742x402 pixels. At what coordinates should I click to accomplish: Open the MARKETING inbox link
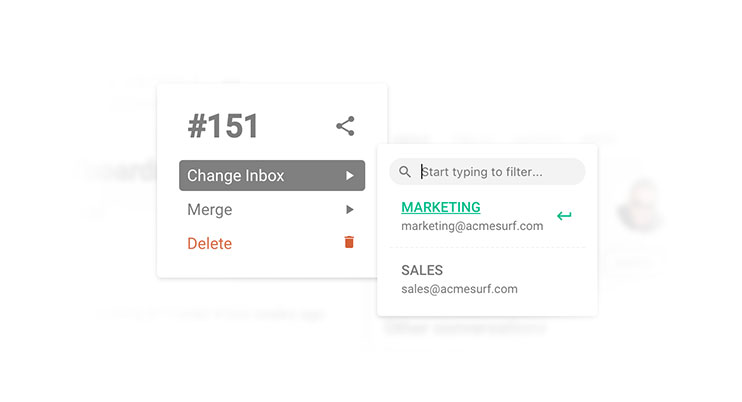tap(441, 207)
